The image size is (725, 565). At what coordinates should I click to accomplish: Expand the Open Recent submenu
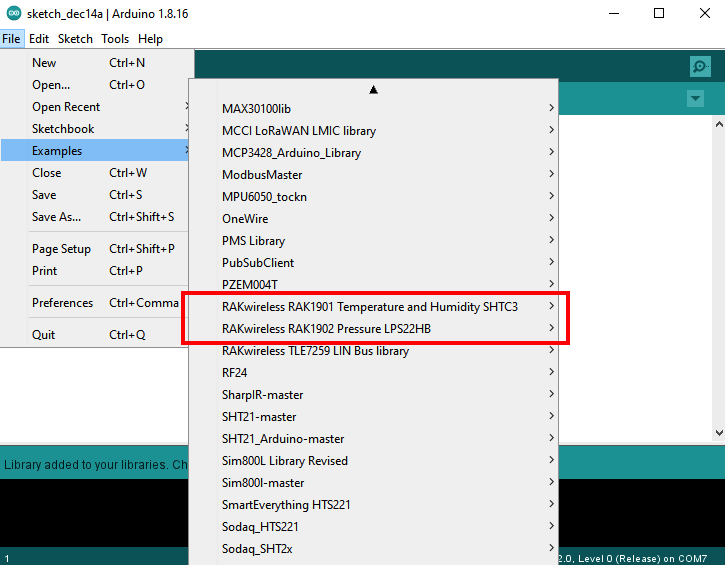(94, 107)
